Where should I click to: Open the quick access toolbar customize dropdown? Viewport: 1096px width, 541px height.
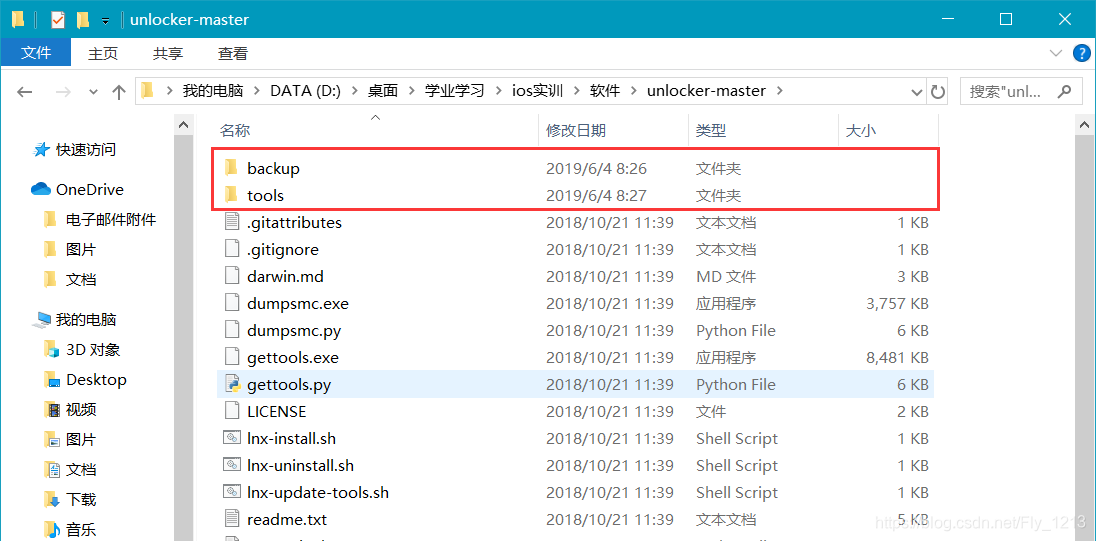pyautogui.click(x=106, y=21)
